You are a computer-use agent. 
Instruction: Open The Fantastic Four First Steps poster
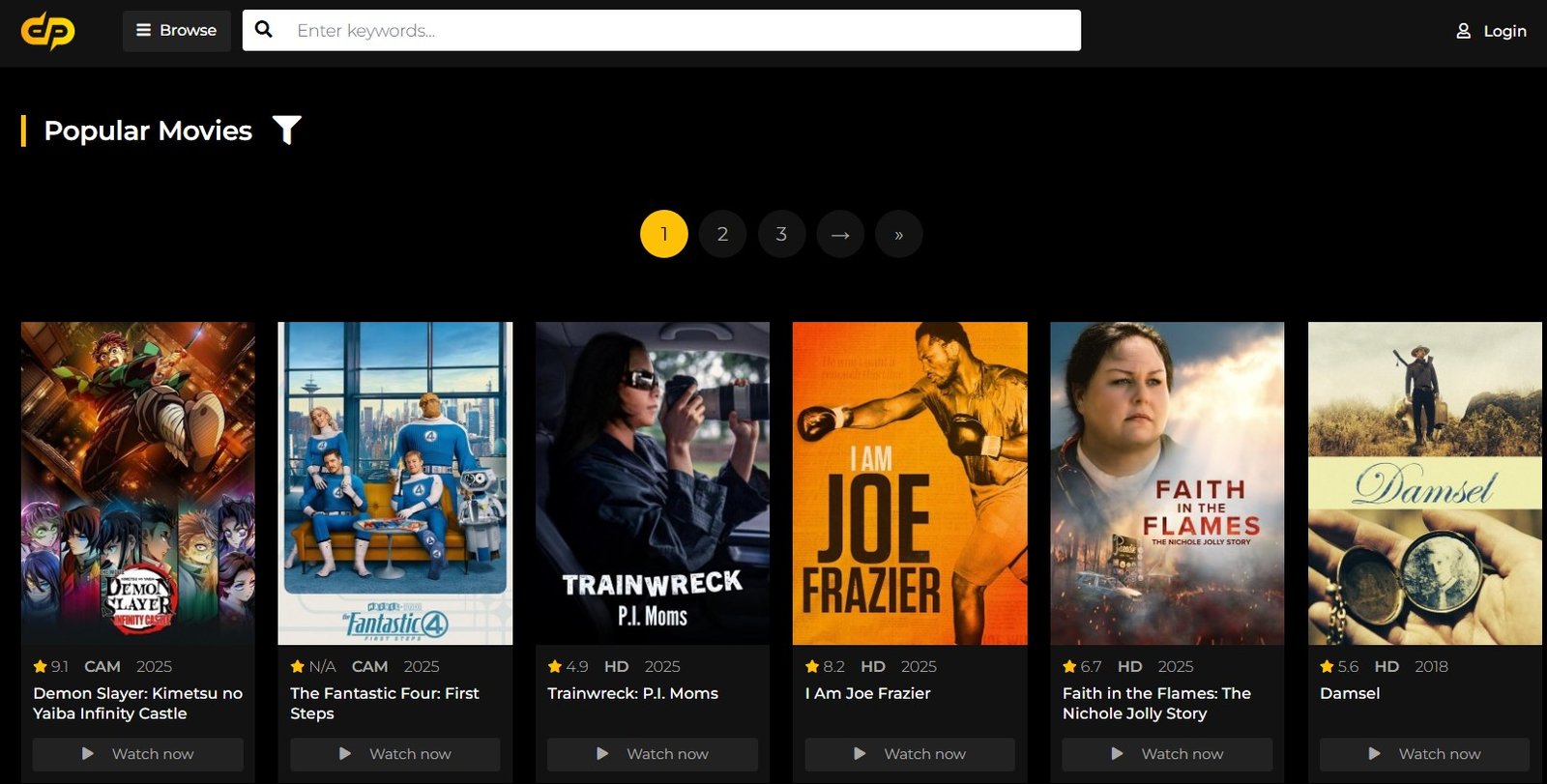[x=395, y=483]
